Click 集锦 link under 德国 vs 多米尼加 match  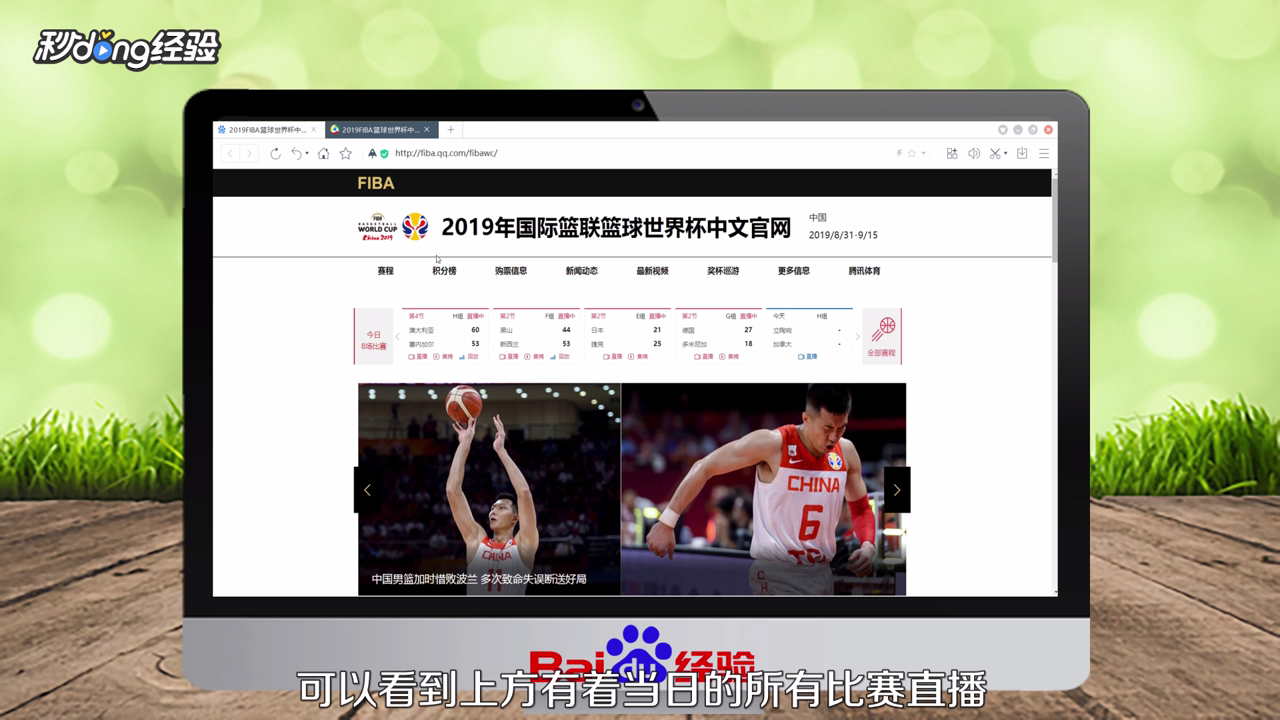click(x=728, y=356)
